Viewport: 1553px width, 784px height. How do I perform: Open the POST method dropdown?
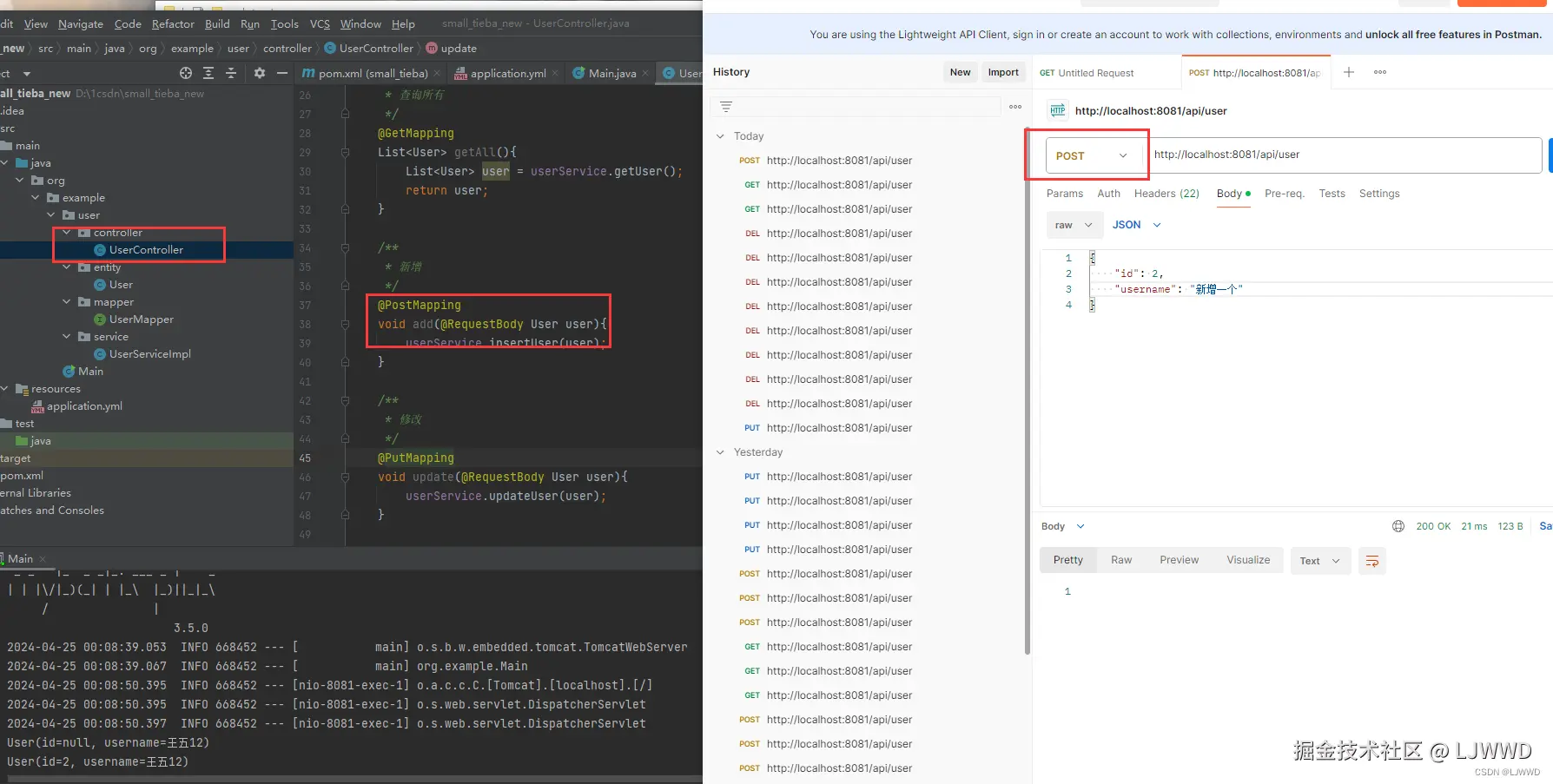pyautogui.click(x=1092, y=155)
